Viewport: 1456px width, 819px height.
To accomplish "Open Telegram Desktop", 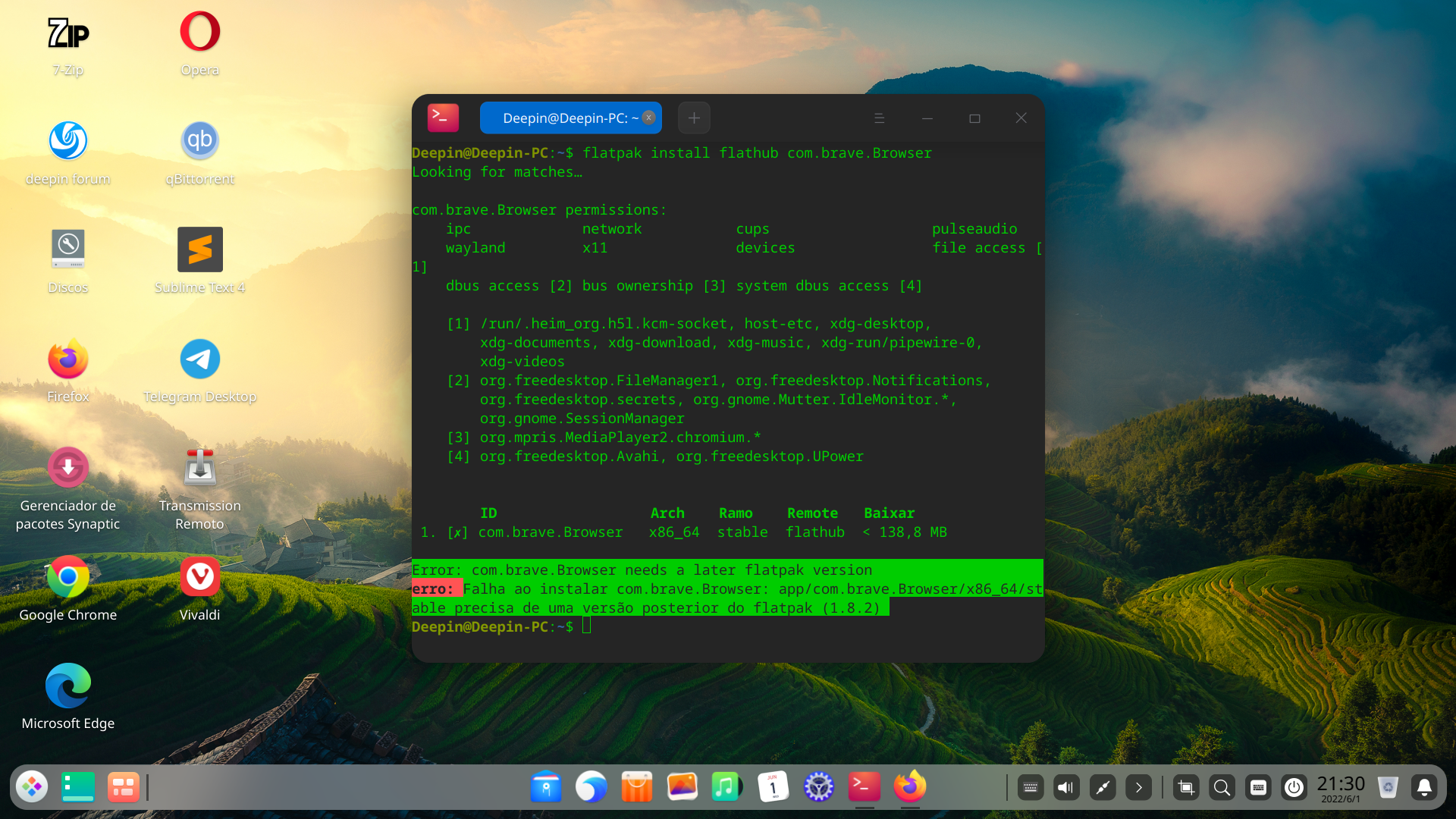I will [x=199, y=359].
